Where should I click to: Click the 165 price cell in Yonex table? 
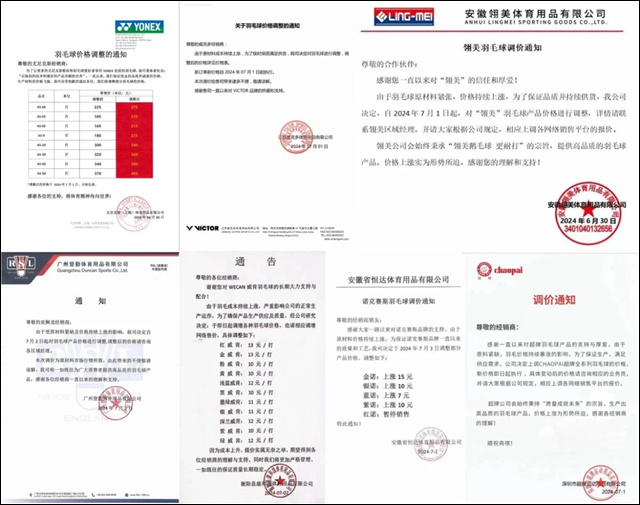98,126
